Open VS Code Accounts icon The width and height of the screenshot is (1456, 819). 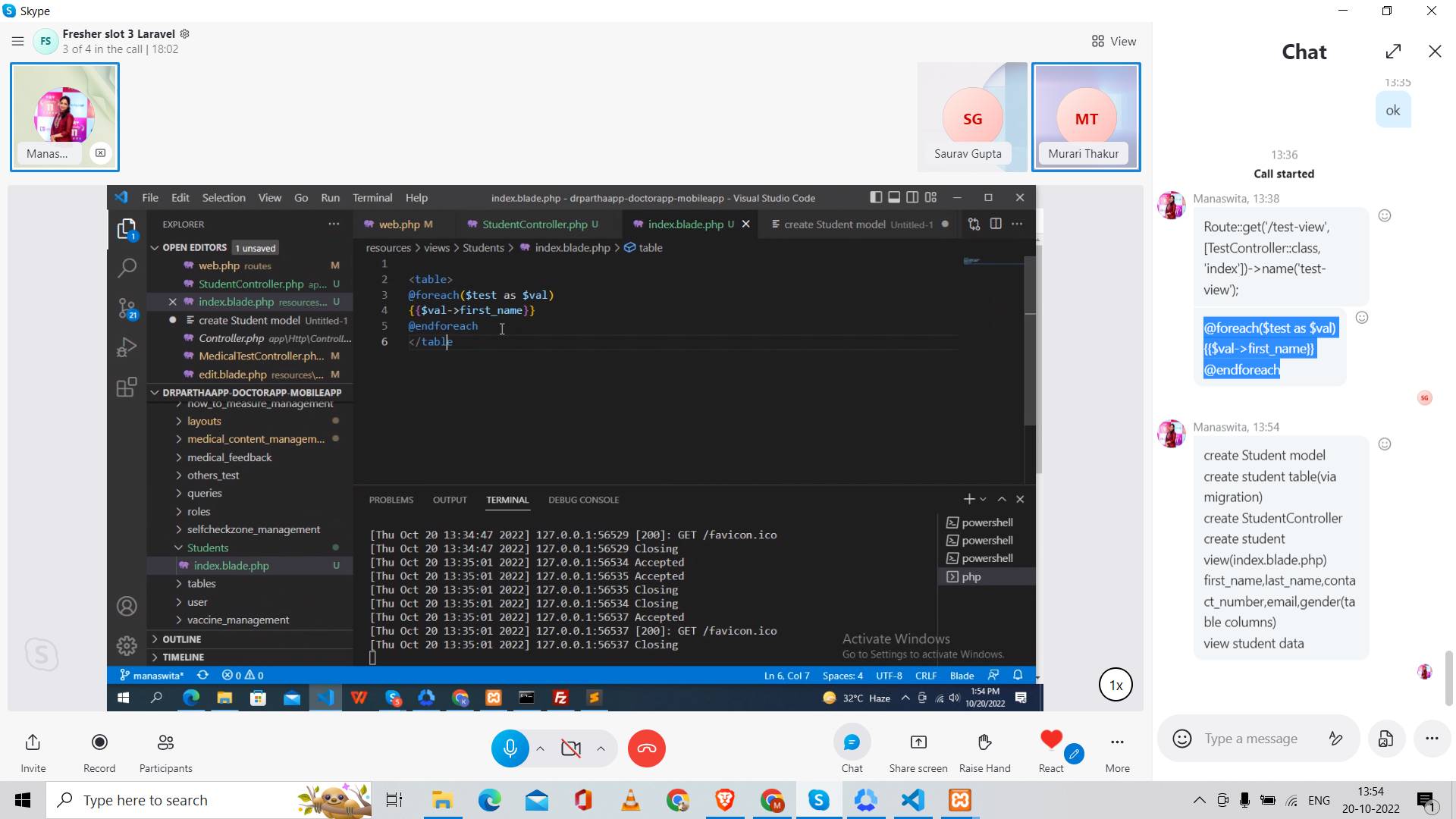127,607
